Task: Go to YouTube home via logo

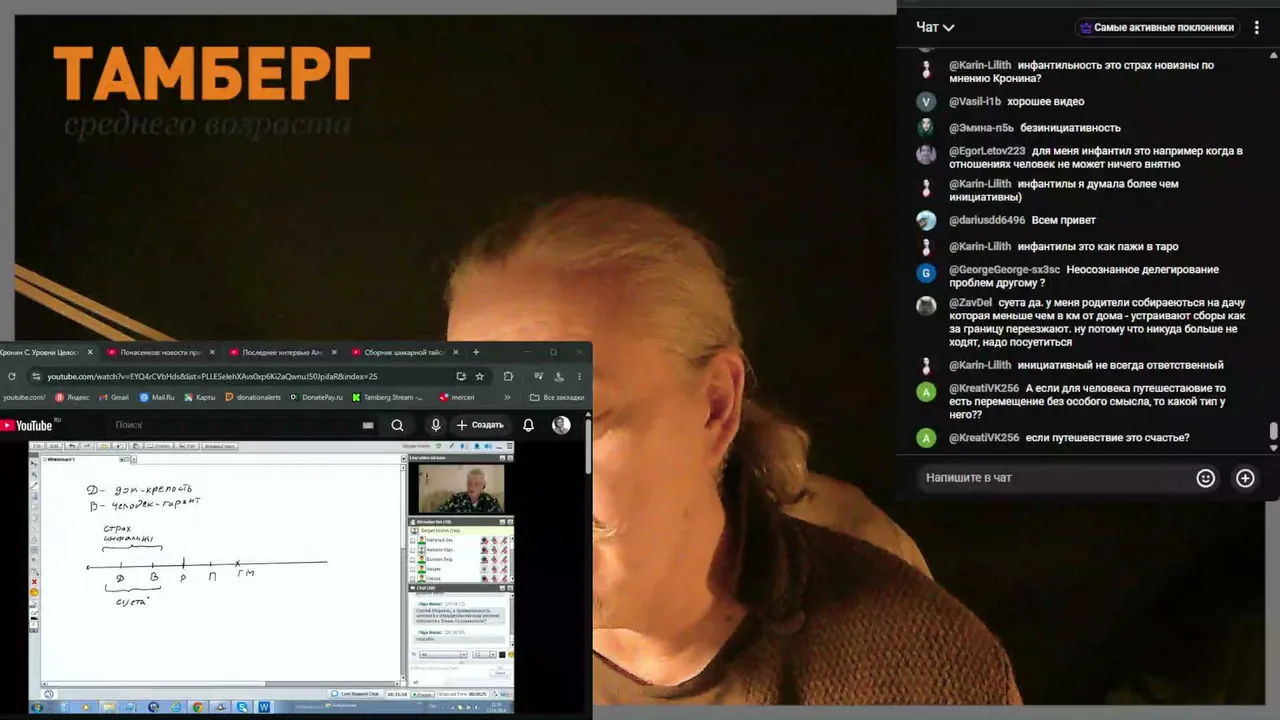Action: [27, 425]
